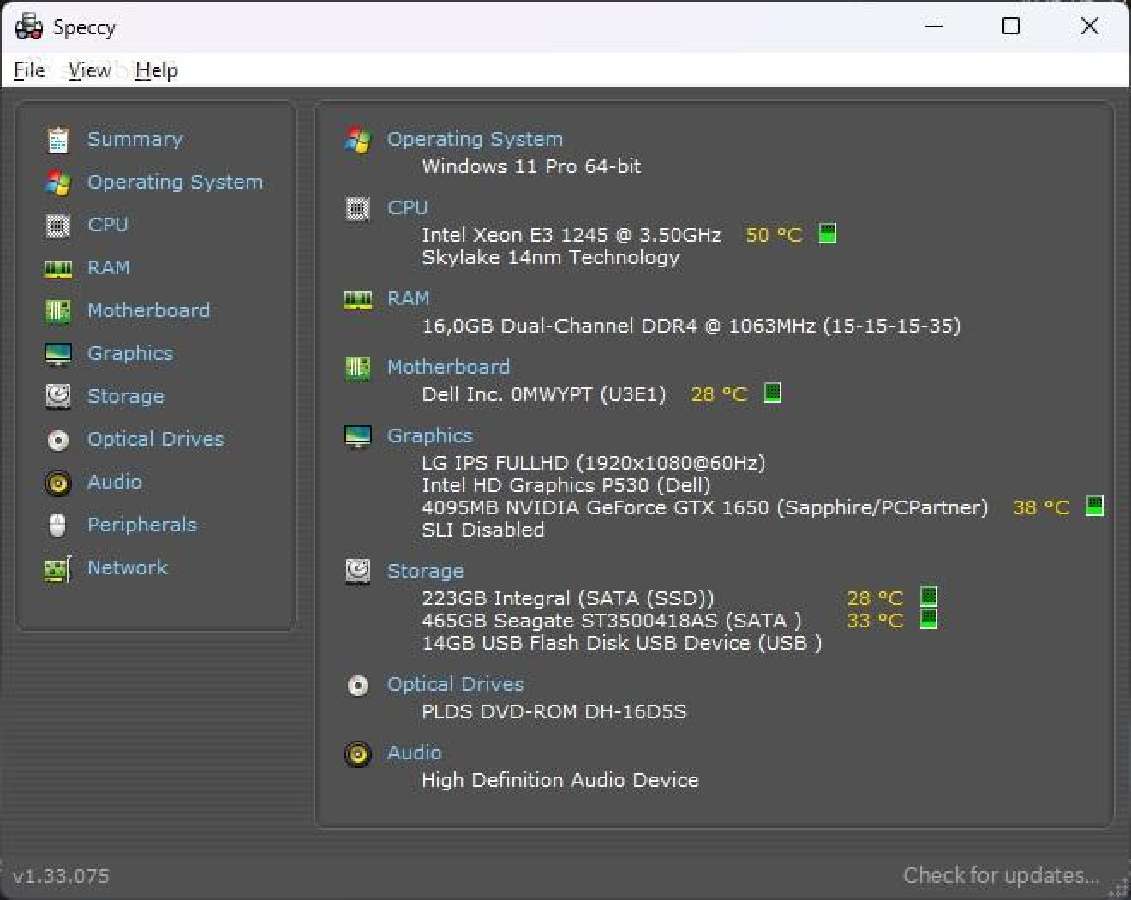
Task: Open the Help menu
Action: 157,70
